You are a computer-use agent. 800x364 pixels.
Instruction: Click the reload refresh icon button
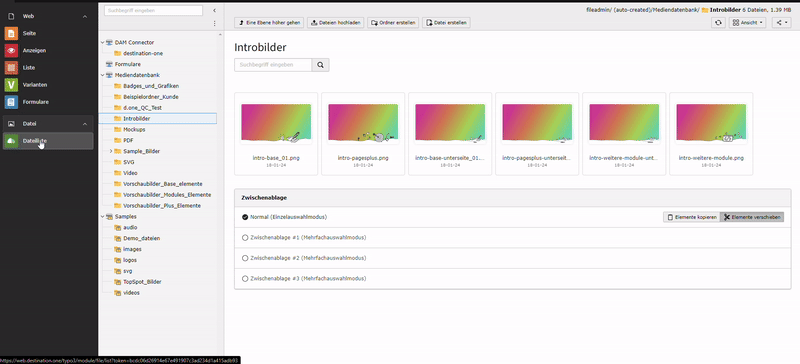pos(718,22)
